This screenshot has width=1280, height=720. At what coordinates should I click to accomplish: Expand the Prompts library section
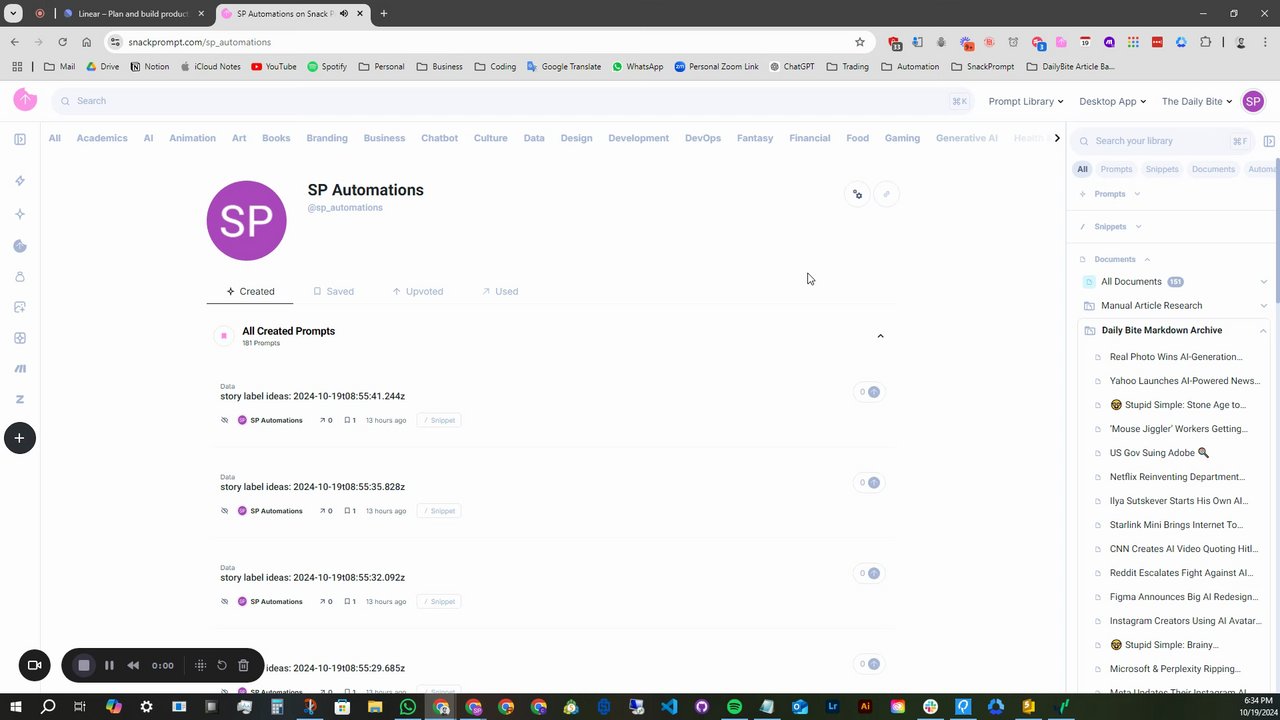pyautogui.click(x=1137, y=194)
